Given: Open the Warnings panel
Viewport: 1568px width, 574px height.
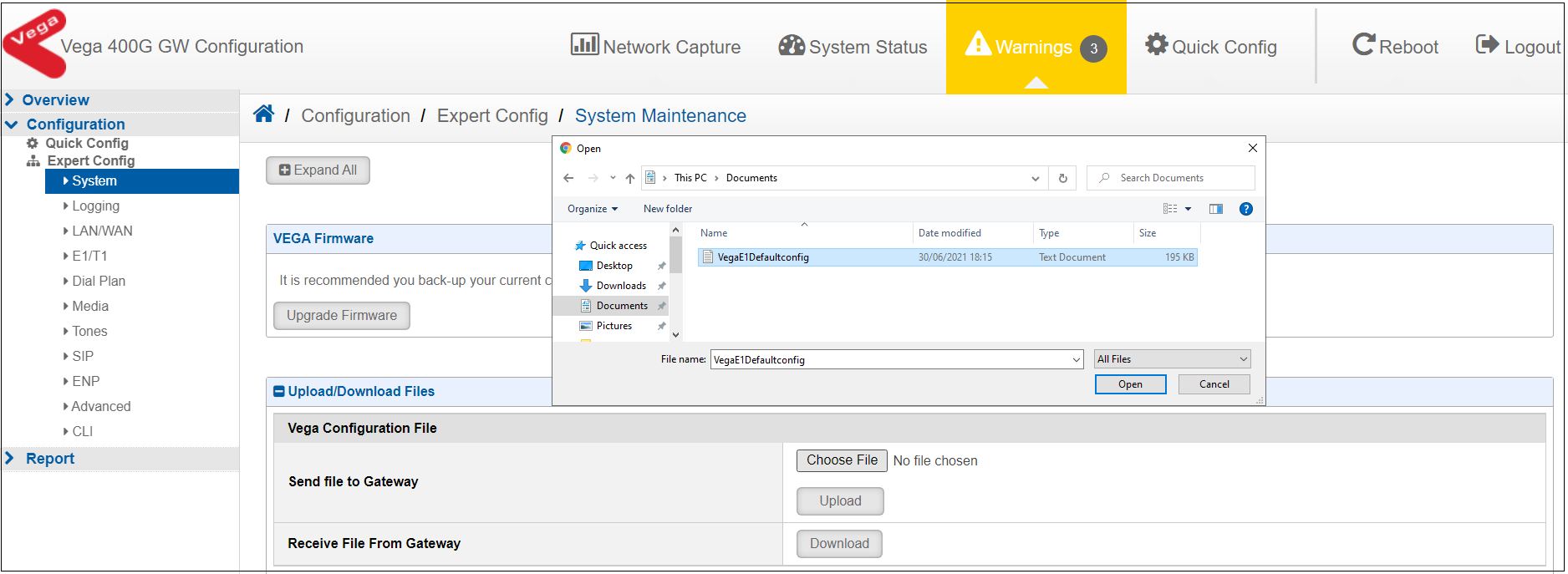Looking at the screenshot, I should pyautogui.click(x=1036, y=47).
